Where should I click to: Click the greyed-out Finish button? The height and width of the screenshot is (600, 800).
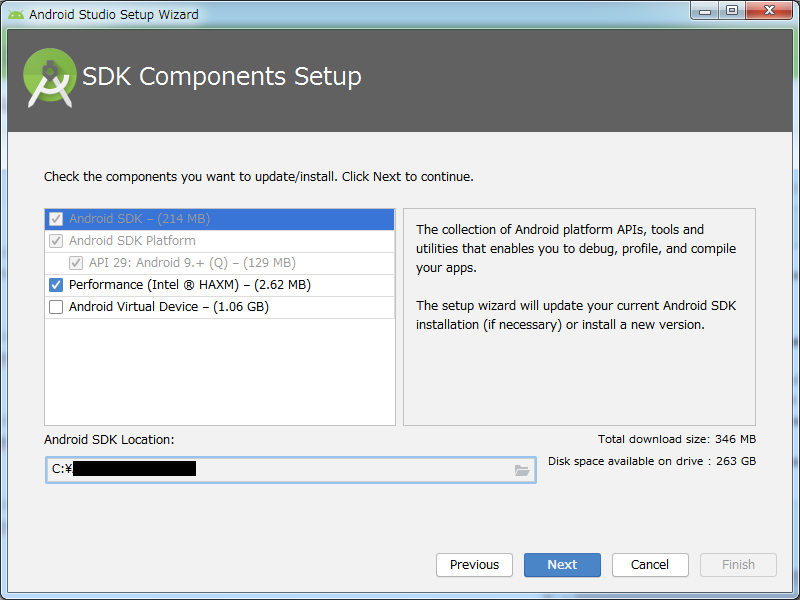click(x=738, y=565)
